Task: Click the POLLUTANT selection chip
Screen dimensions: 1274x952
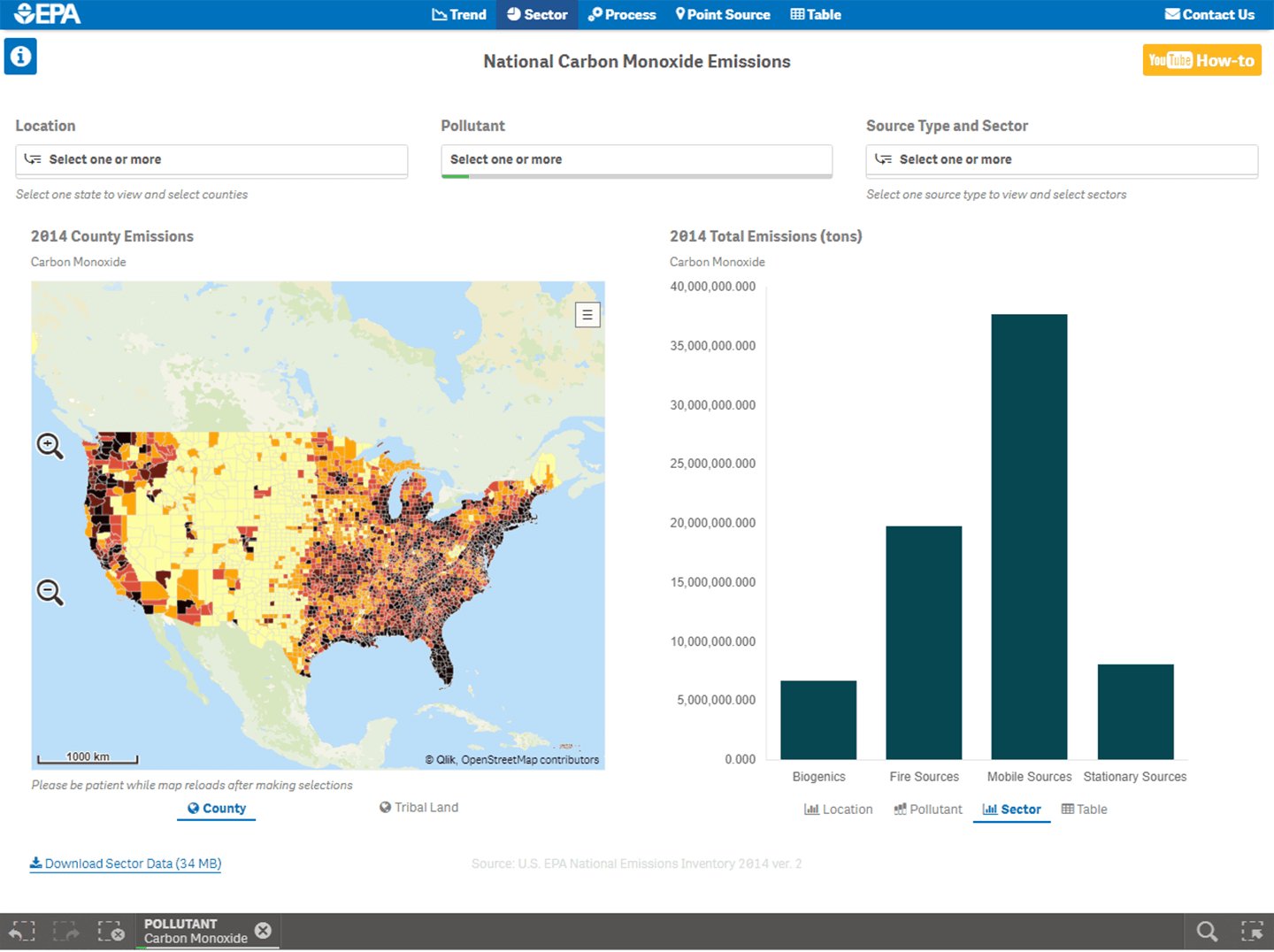Action: point(196,931)
